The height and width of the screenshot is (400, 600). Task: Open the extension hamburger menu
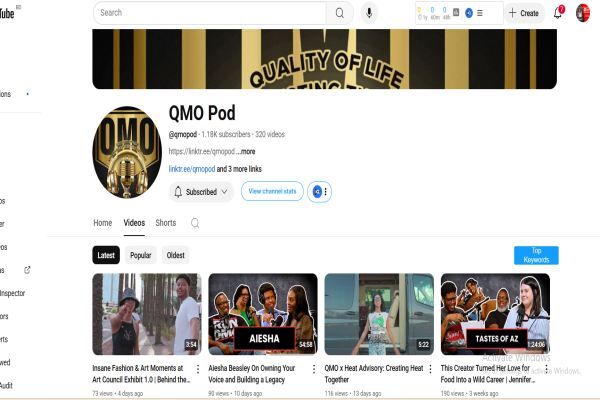pos(480,13)
